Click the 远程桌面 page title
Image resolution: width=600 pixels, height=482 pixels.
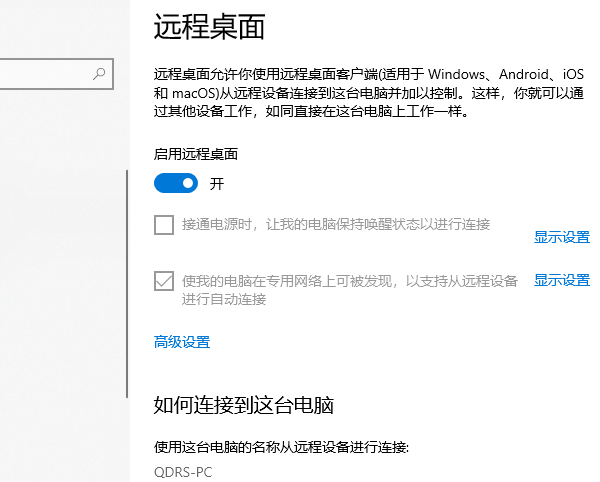coord(209,27)
